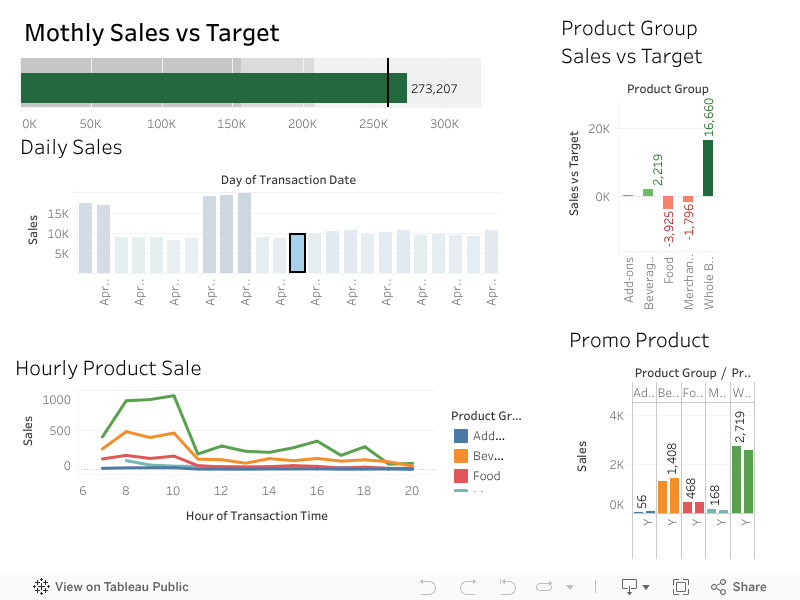
Task: Click the green 2,719 Promo Product bar
Action: pos(736,479)
